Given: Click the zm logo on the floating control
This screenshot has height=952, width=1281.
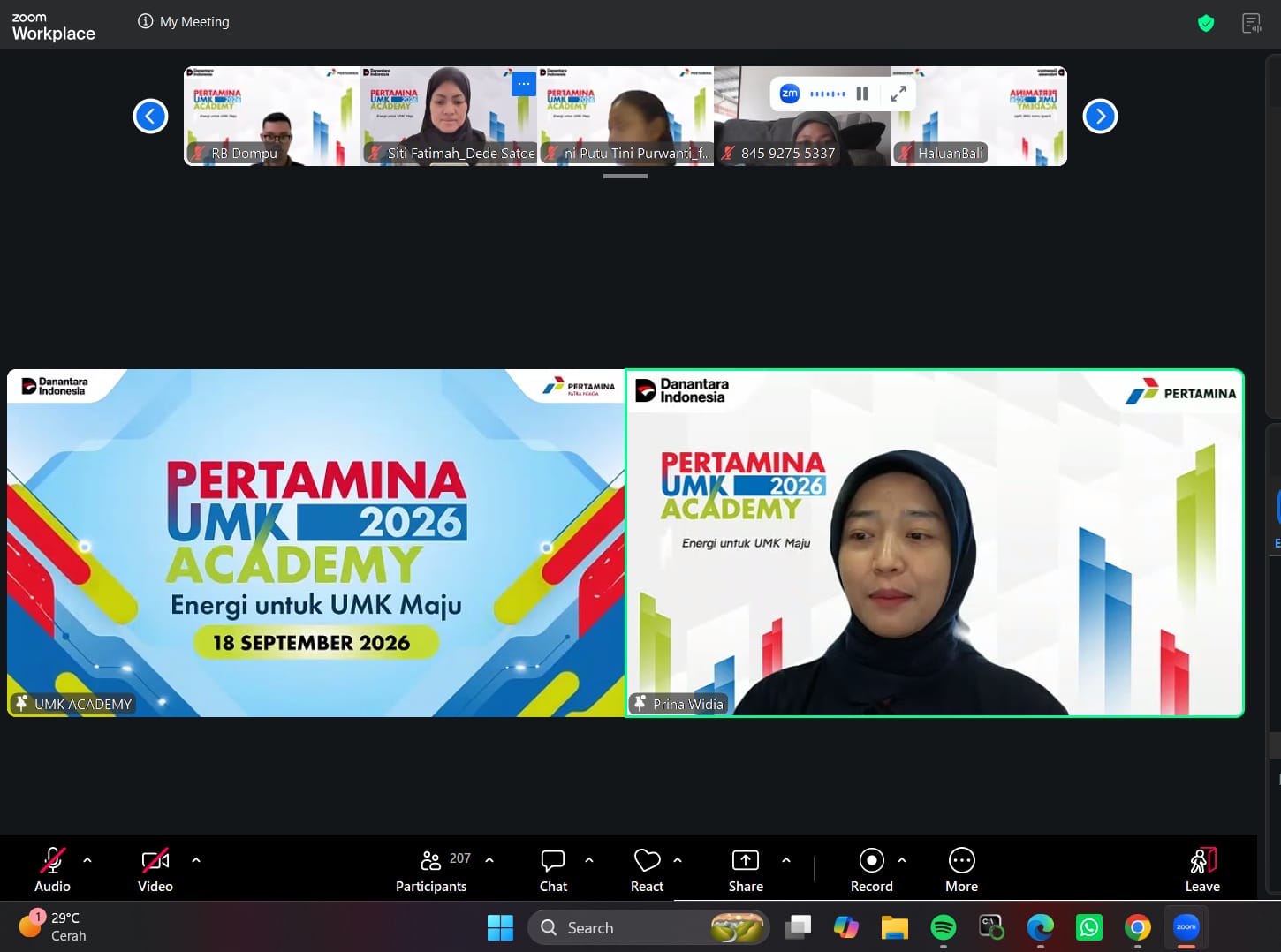Looking at the screenshot, I should 790,94.
